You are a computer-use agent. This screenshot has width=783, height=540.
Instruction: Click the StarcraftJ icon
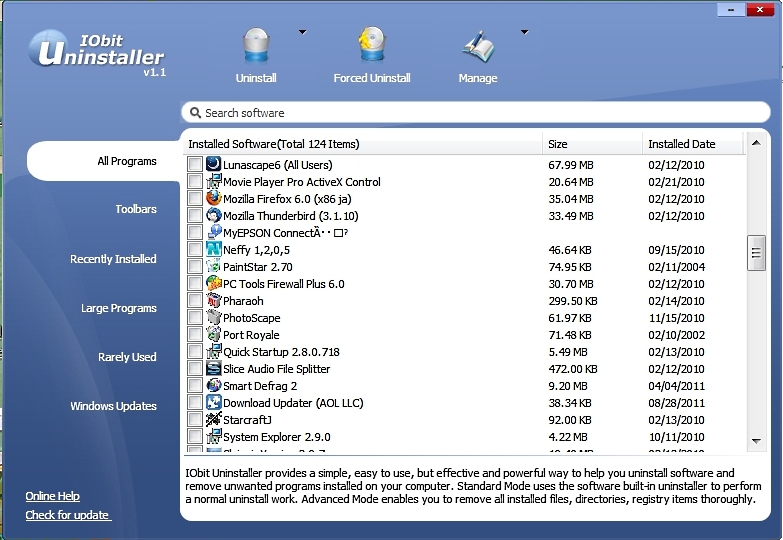point(214,419)
